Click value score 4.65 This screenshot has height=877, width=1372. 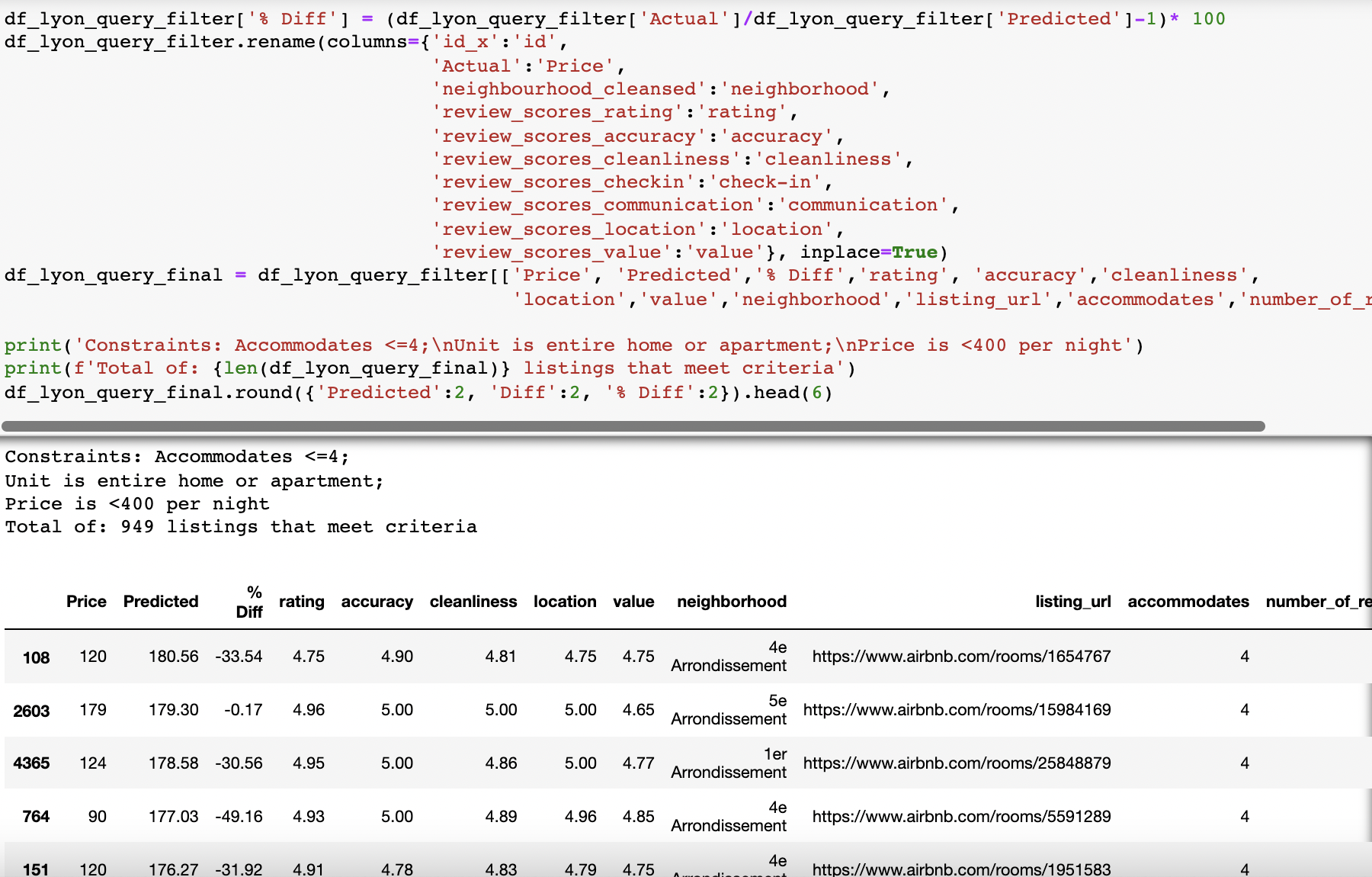coord(639,710)
